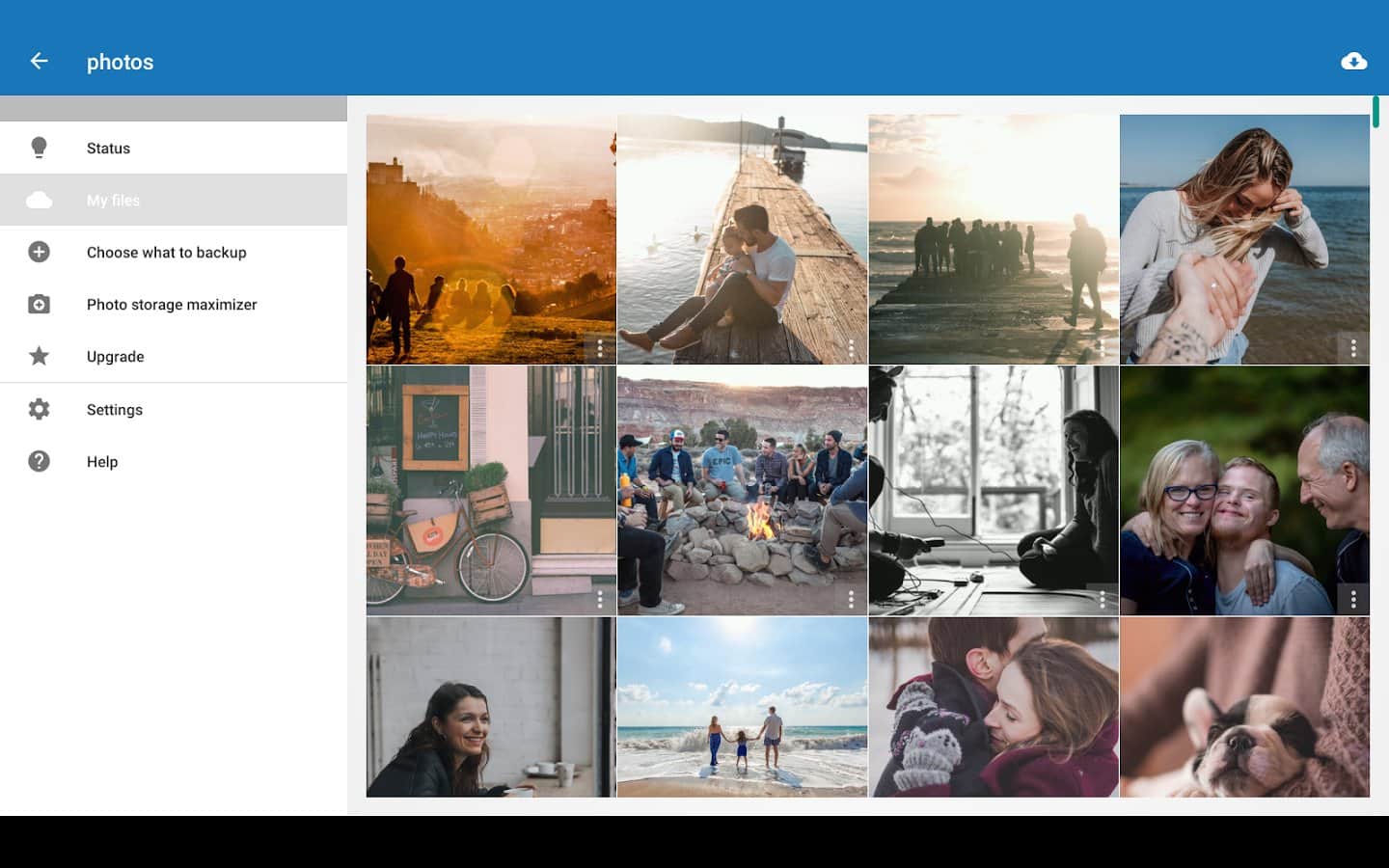Click the plus icon for backup selection
The height and width of the screenshot is (868, 1389).
click(x=39, y=252)
